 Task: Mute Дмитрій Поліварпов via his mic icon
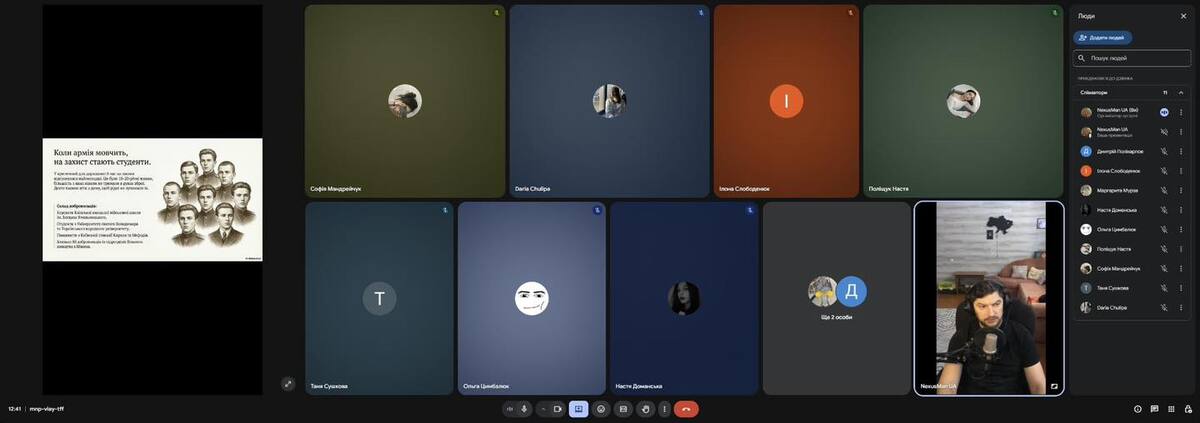tap(1164, 152)
